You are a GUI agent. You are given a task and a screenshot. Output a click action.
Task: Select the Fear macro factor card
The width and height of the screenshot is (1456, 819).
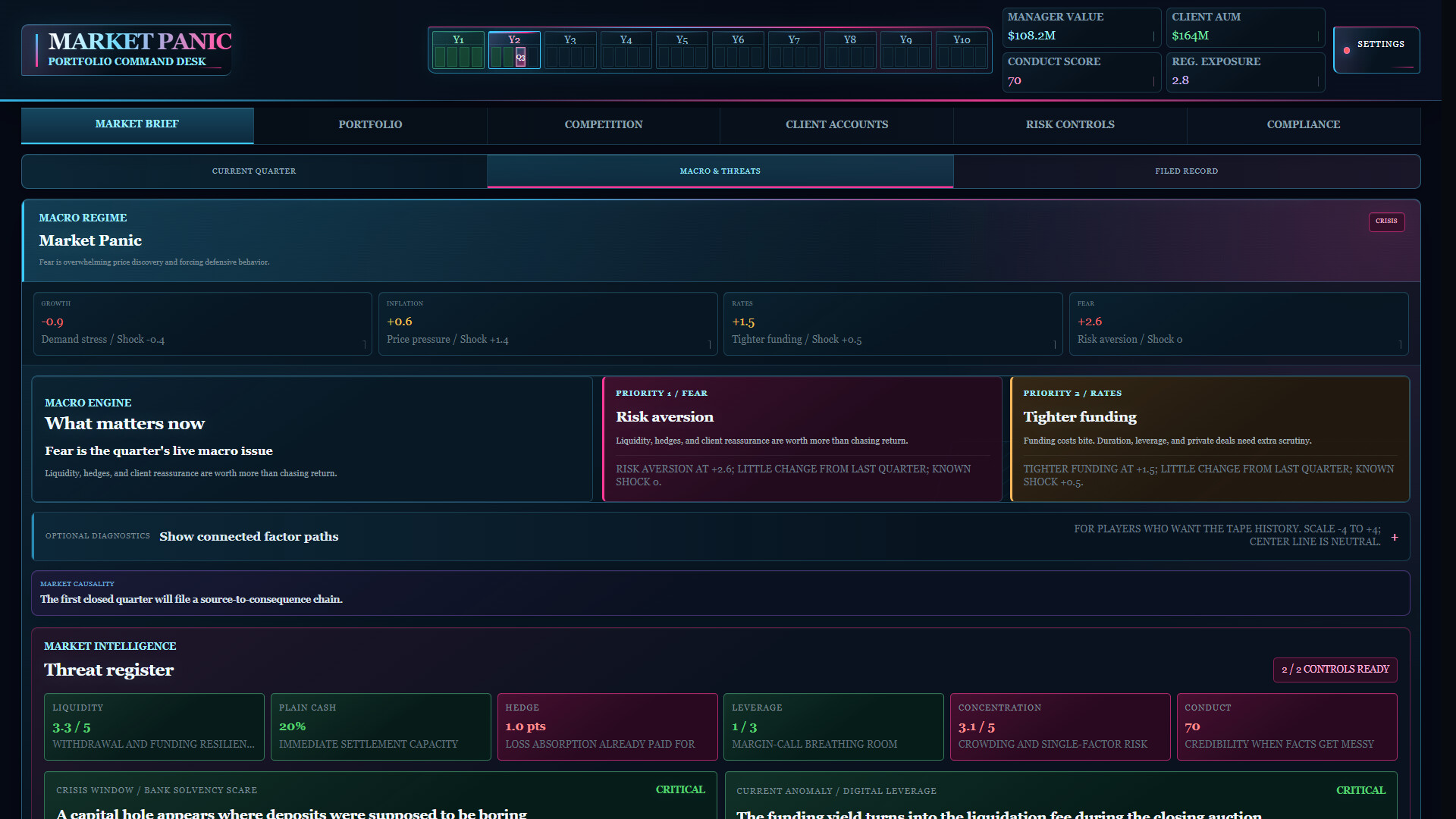tap(1238, 324)
